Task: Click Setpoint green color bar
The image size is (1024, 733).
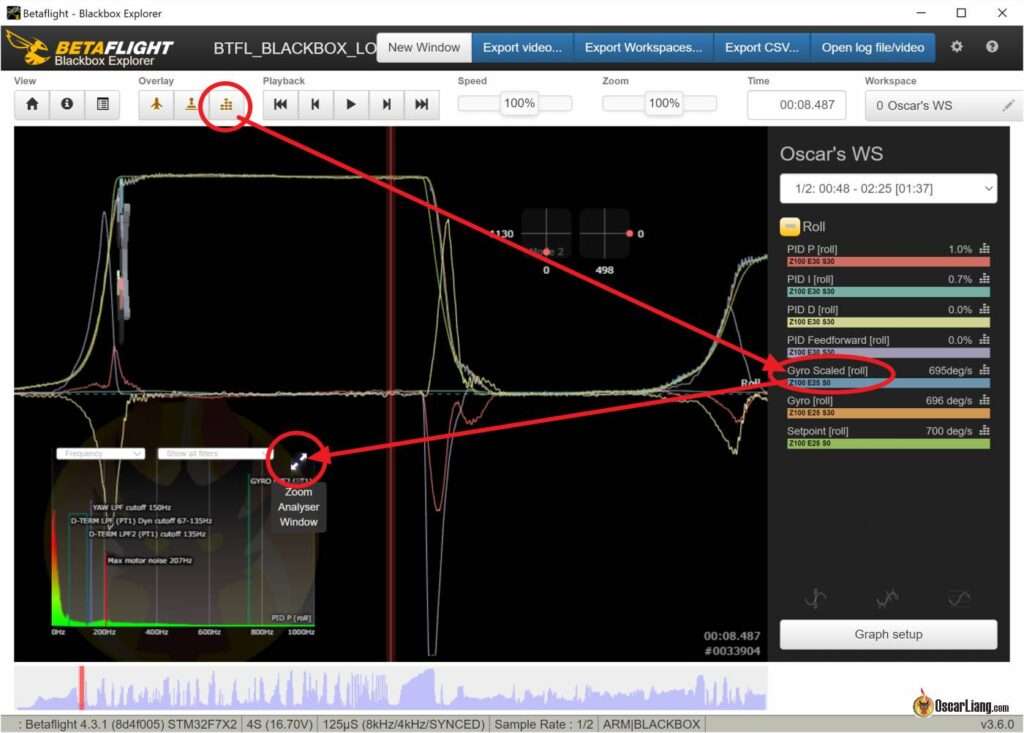Action: click(888, 444)
